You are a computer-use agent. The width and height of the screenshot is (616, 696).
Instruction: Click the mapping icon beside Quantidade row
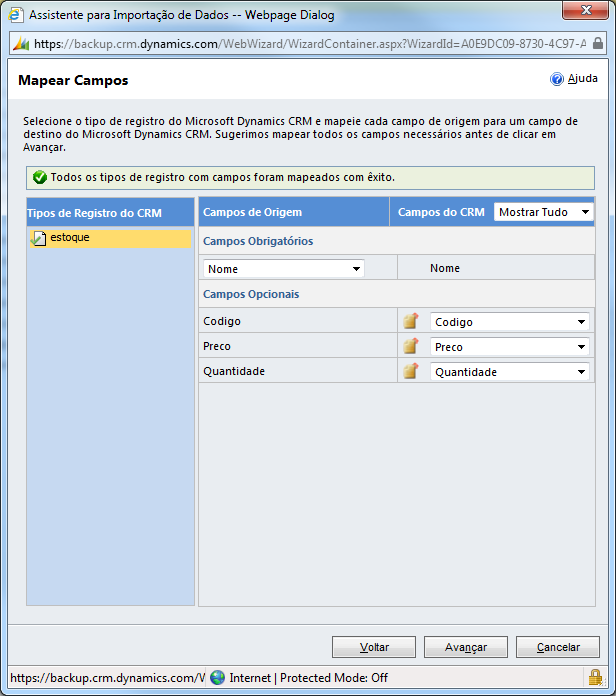point(410,371)
